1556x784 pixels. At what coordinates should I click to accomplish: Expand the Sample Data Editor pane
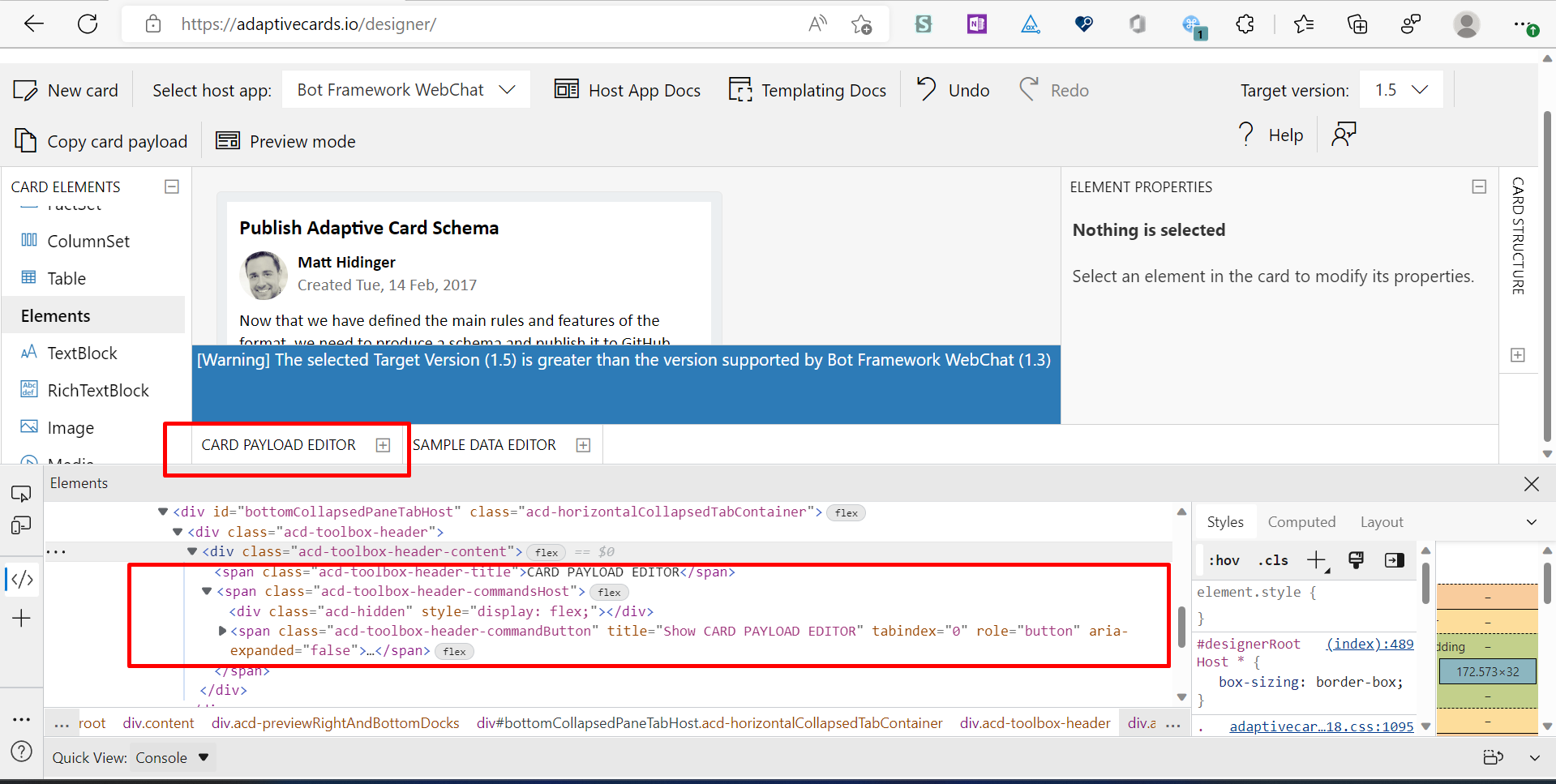pyautogui.click(x=583, y=445)
